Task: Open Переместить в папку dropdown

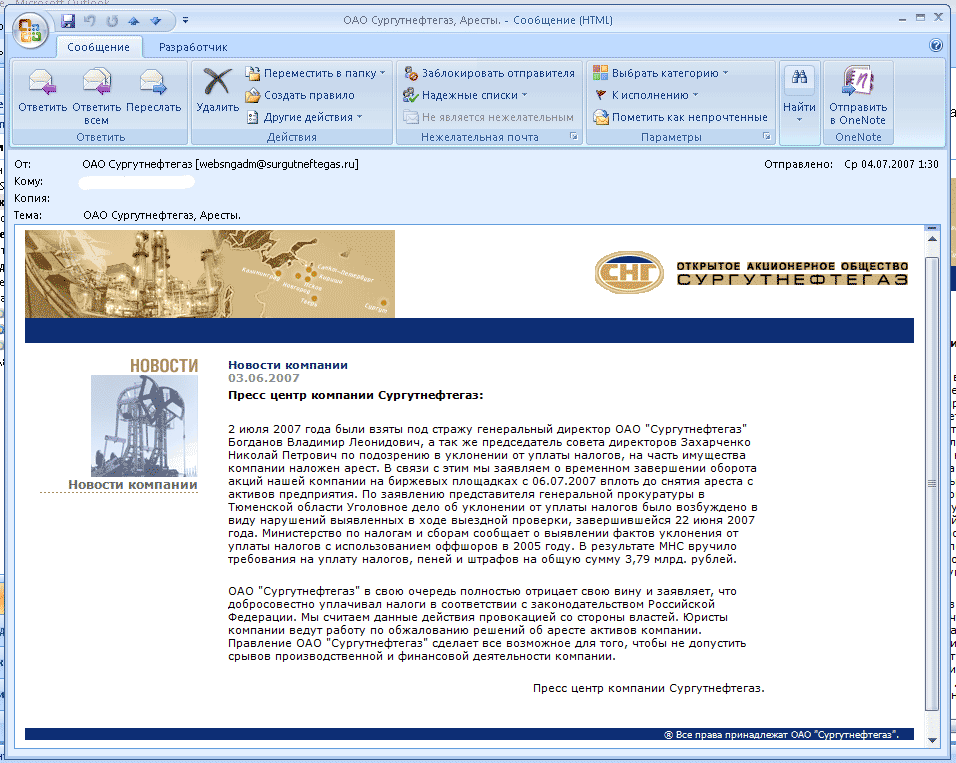Action: point(315,73)
